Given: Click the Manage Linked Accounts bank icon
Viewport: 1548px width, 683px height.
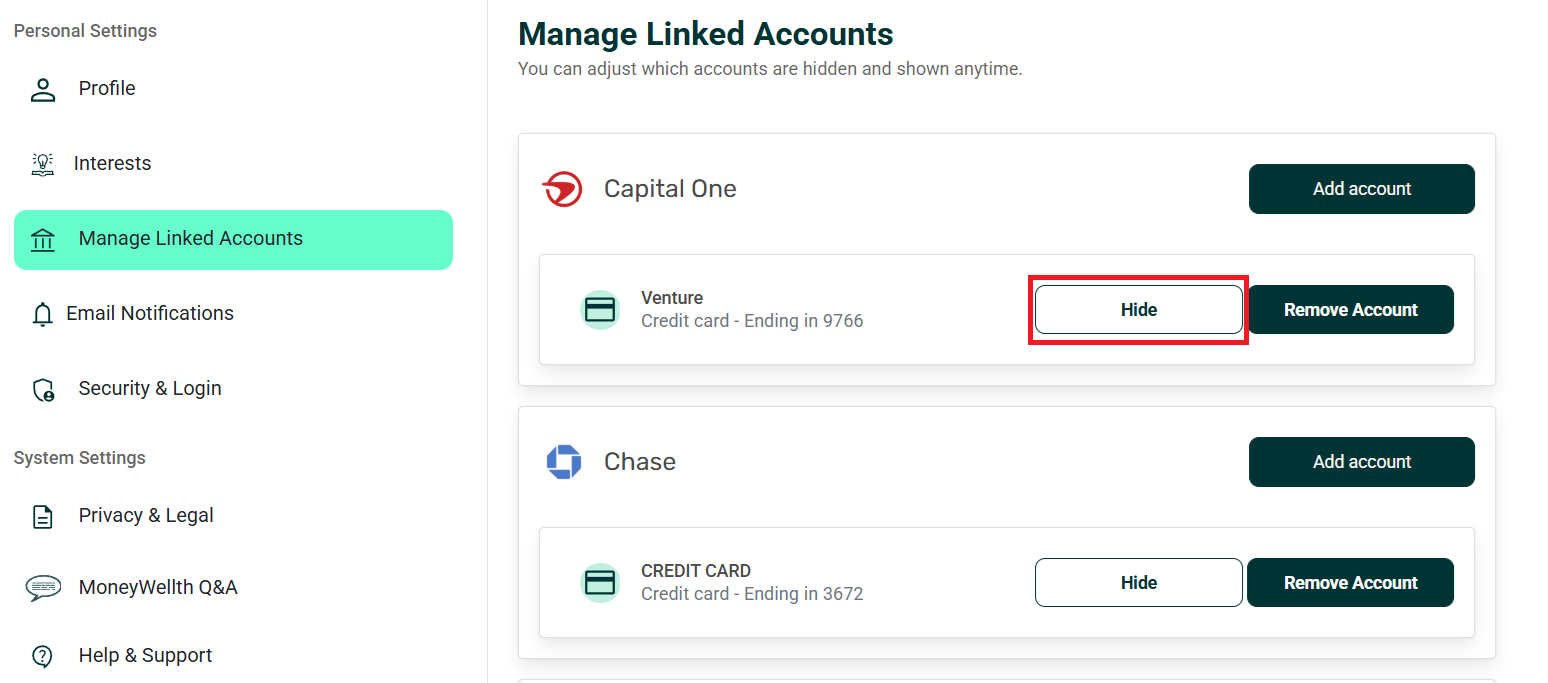Looking at the screenshot, I should 43,239.
